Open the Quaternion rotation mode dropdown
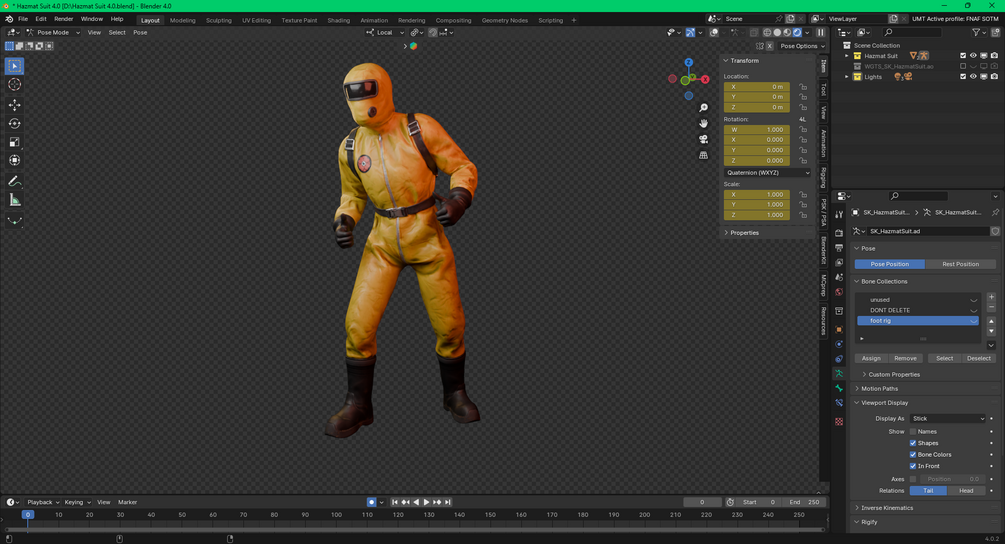 [767, 173]
